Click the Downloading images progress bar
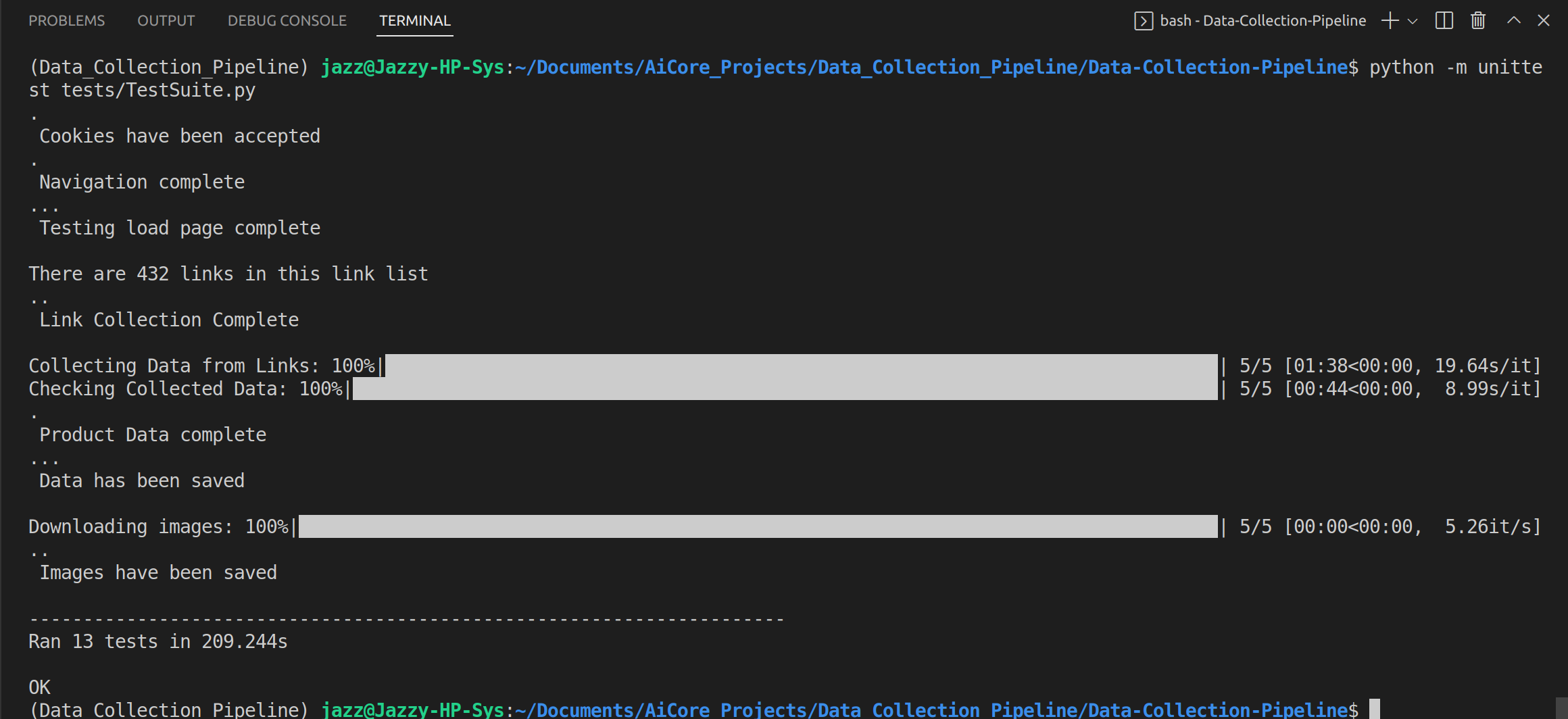The width and height of the screenshot is (1568, 719). [x=757, y=526]
